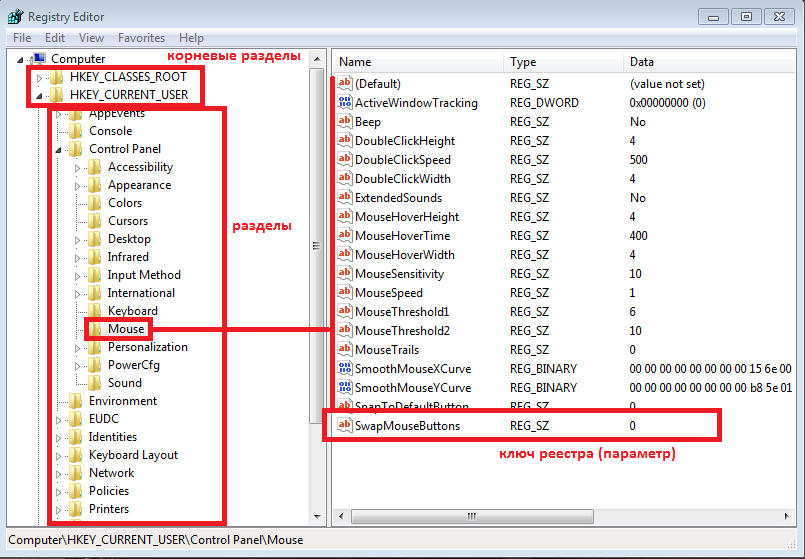Expand the Input Method key arrow
The width and height of the screenshot is (805, 559).
coord(78,276)
